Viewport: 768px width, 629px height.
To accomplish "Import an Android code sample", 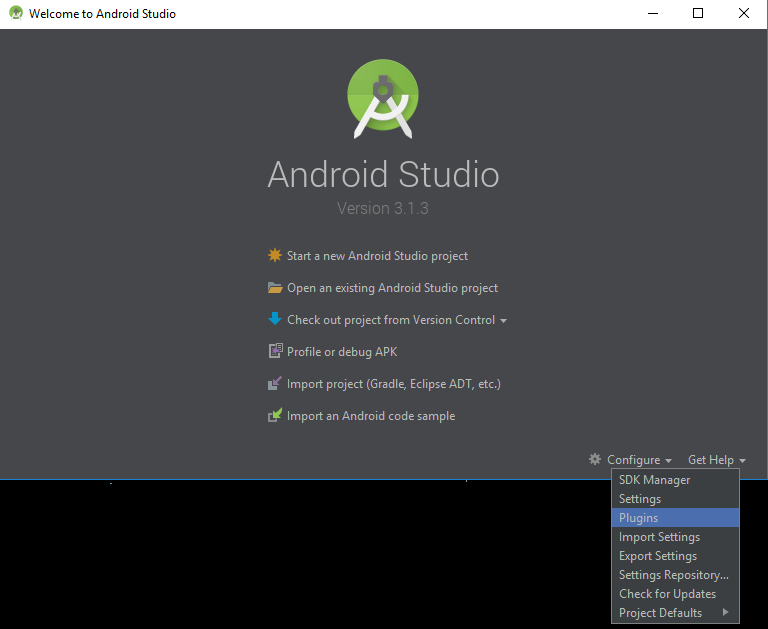I will [371, 416].
